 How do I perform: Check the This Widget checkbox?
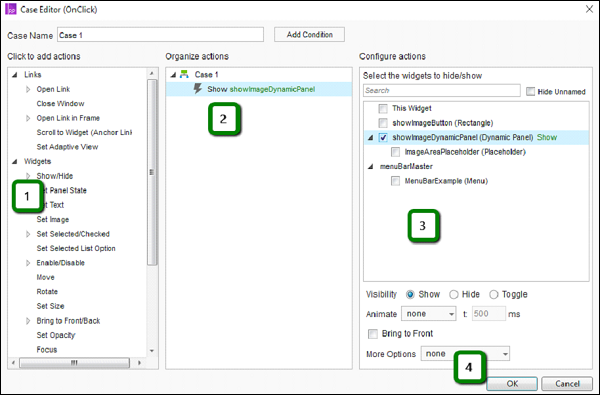[x=383, y=109]
